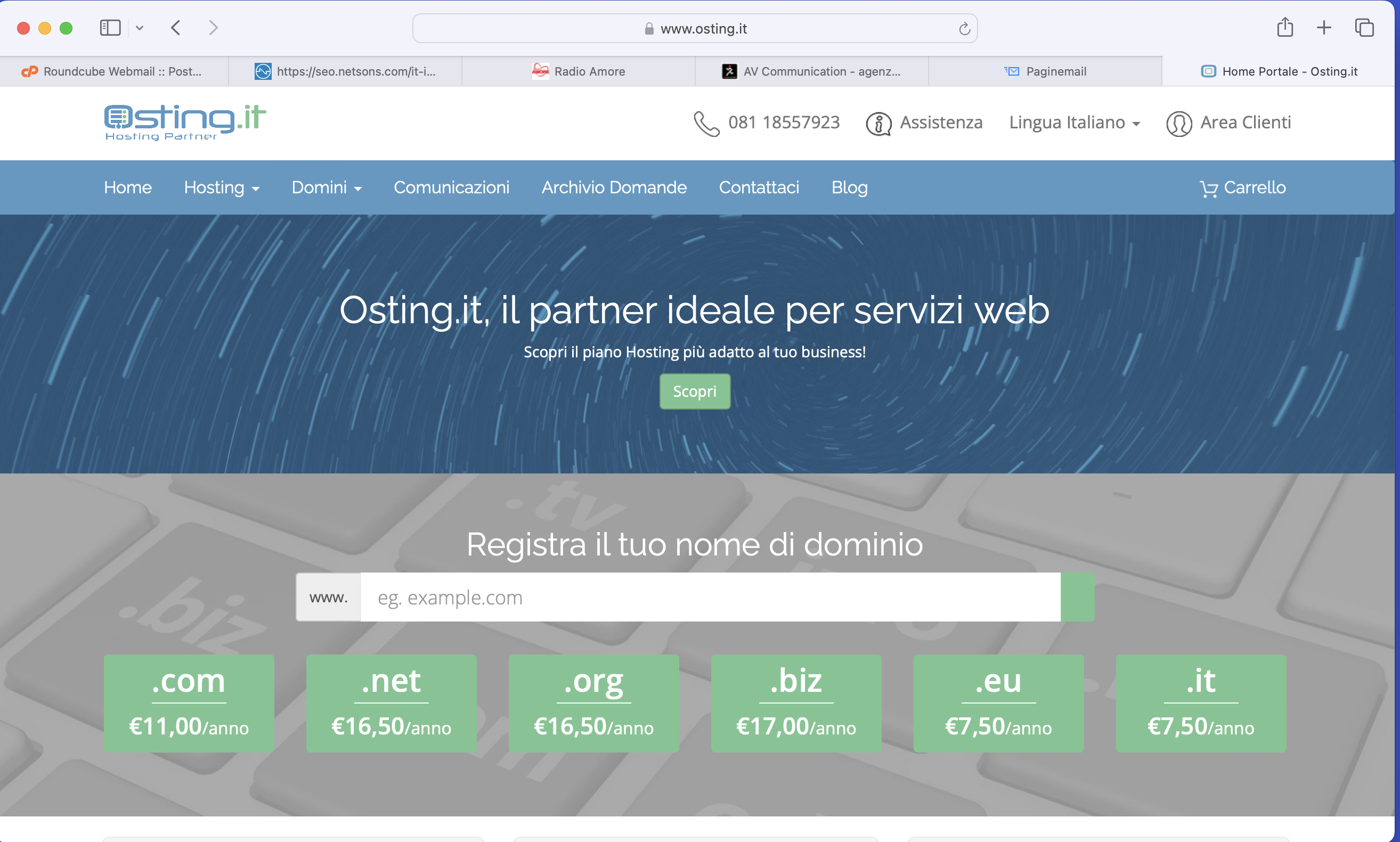The height and width of the screenshot is (842, 1400).
Task: Click the Radio Amore tab favicon
Action: click(540, 71)
